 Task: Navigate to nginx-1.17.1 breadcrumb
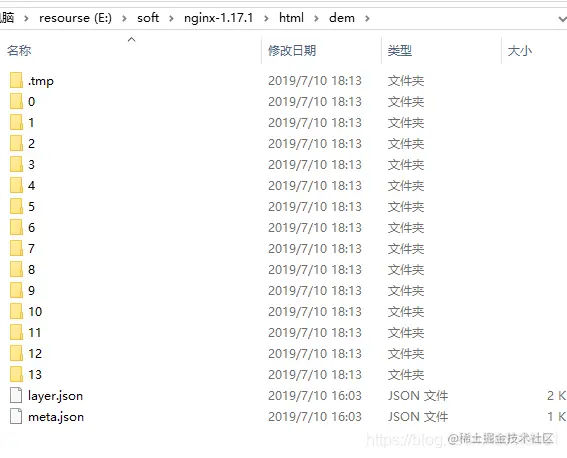(218, 18)
